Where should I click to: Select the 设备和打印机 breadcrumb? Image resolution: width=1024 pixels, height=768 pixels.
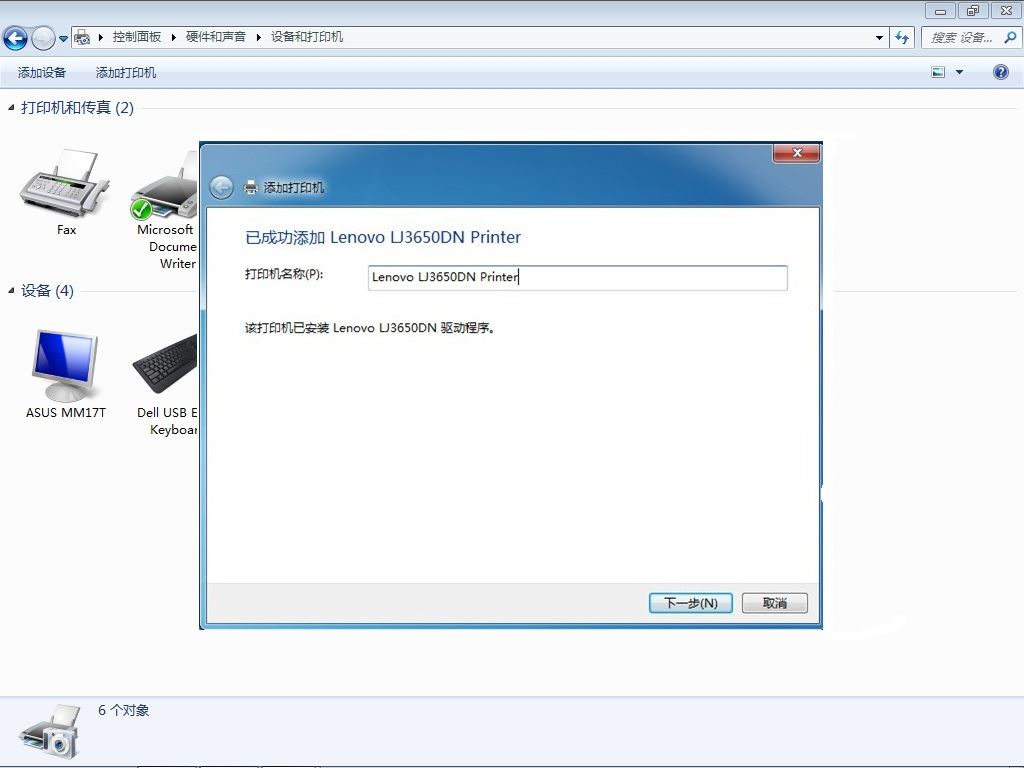coord(307,37)
